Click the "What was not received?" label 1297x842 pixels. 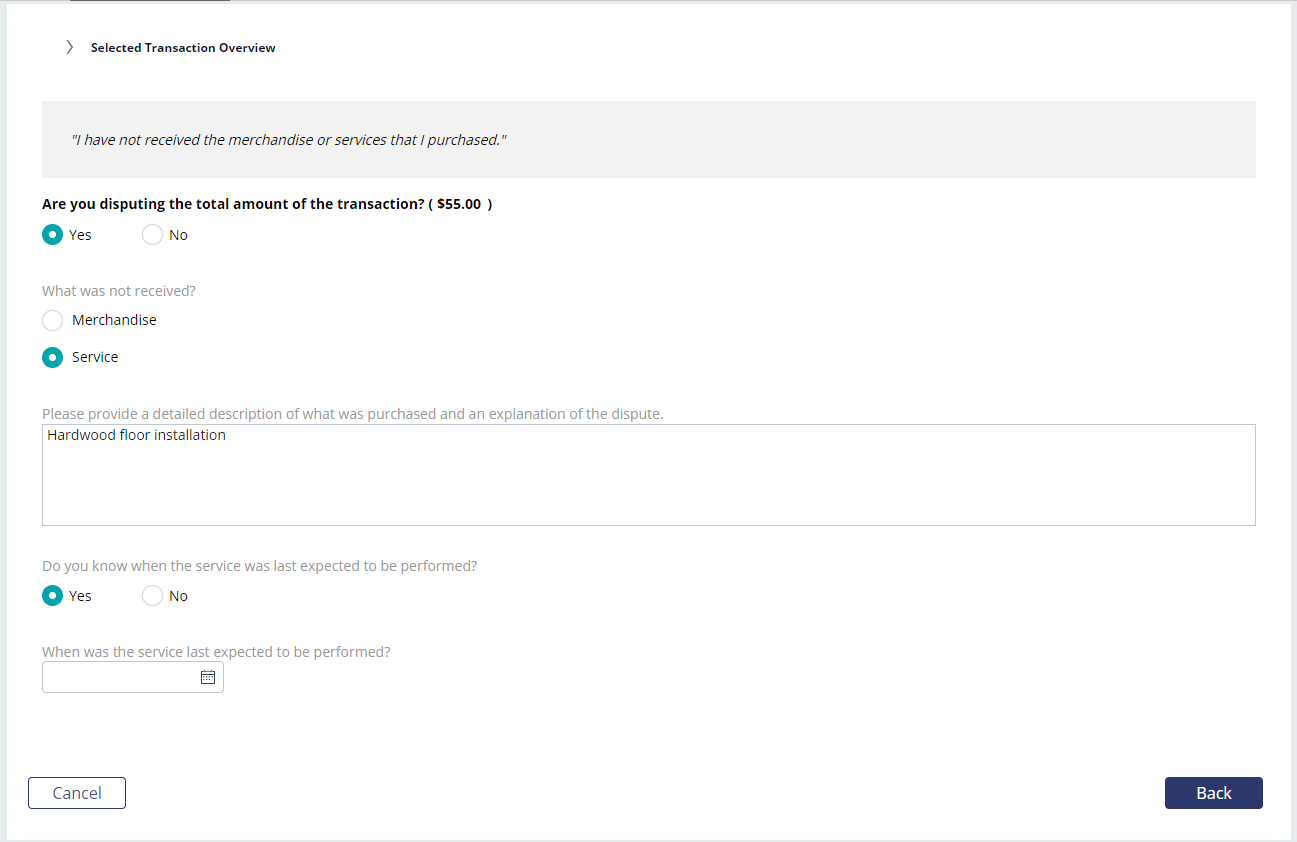pyautogui.click(x=119, y=291)
